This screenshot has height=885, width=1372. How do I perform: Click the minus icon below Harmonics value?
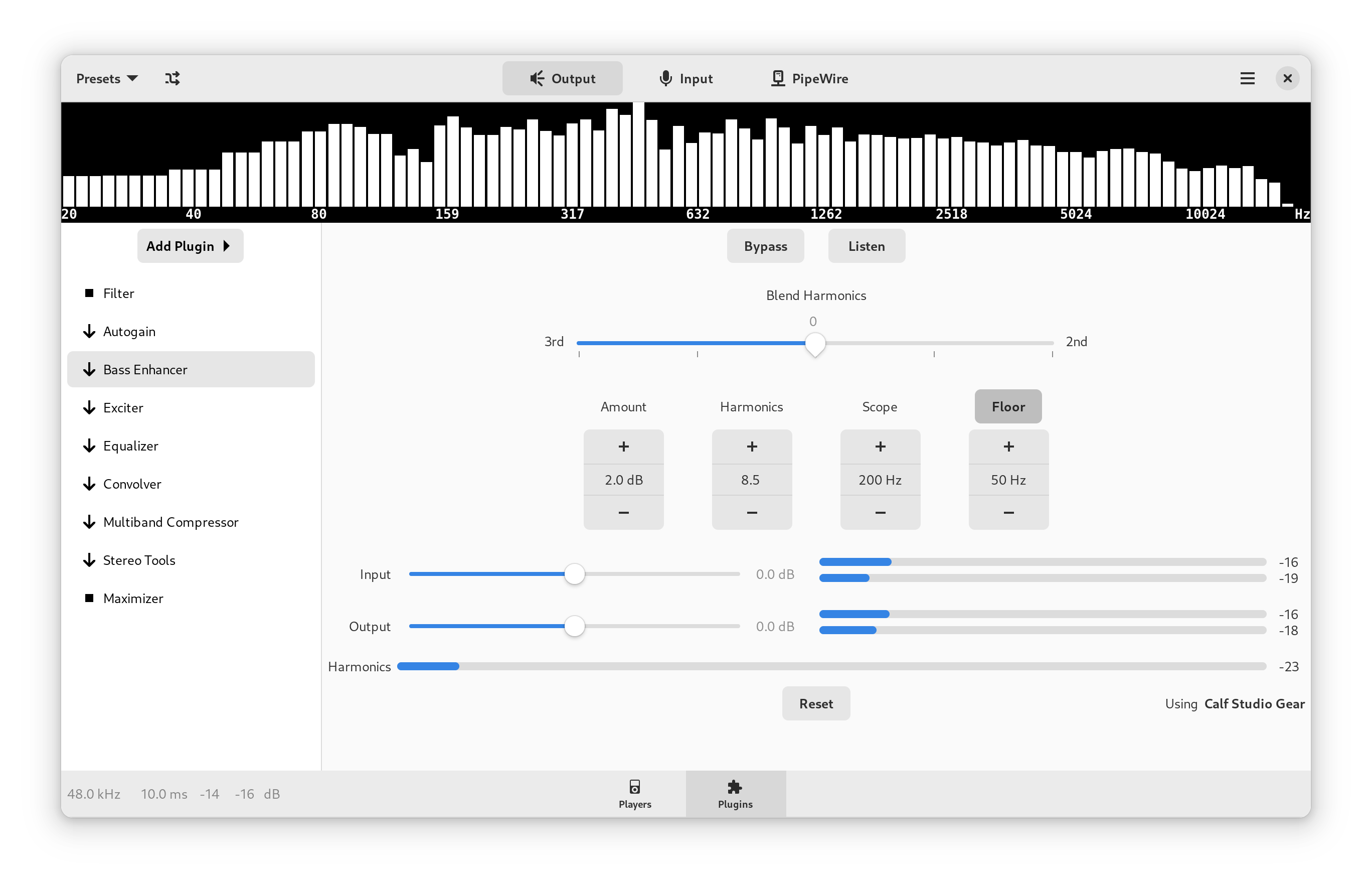point(752,512)
